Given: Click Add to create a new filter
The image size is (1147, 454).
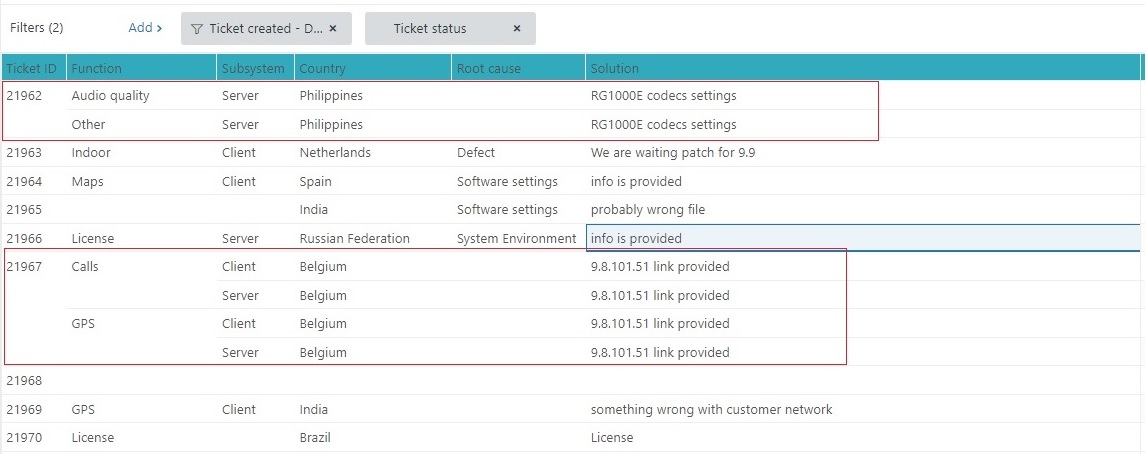Looking at the screenshot, I should pos(145,28).
